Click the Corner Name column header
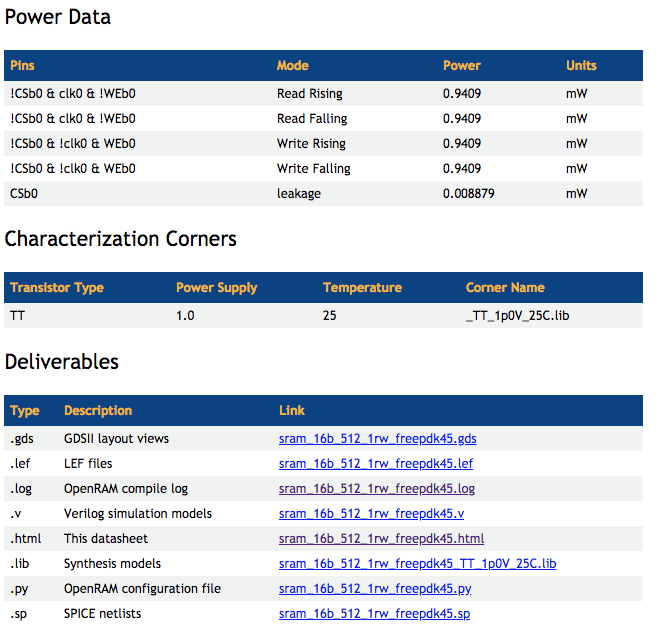This screenshot has width=660, height=631. click(x=505, y=288)
